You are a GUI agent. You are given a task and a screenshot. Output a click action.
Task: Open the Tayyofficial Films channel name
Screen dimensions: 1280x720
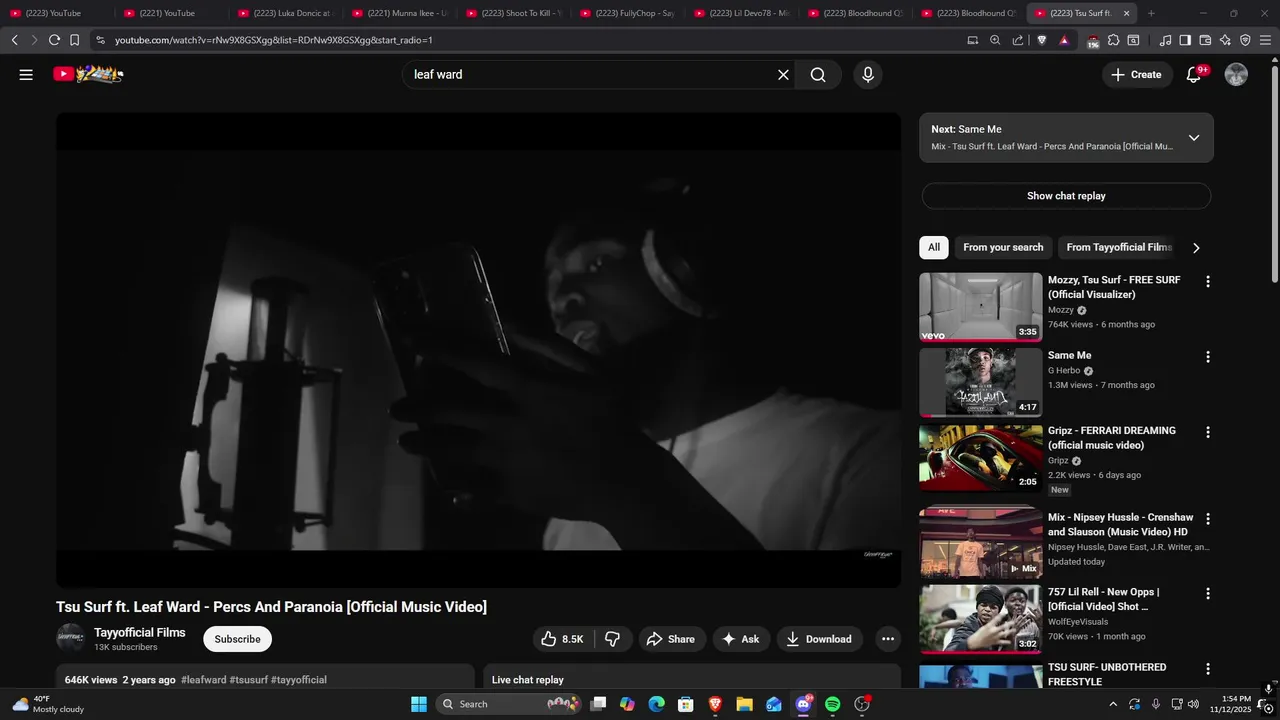pyautogui.click(x=140, y=633)
